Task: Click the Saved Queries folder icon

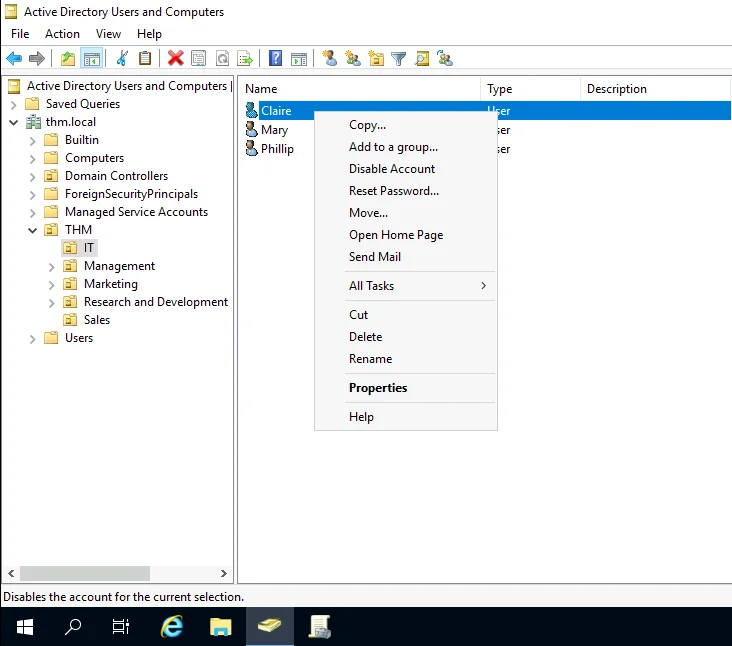Action: click(x=32, y=104)
